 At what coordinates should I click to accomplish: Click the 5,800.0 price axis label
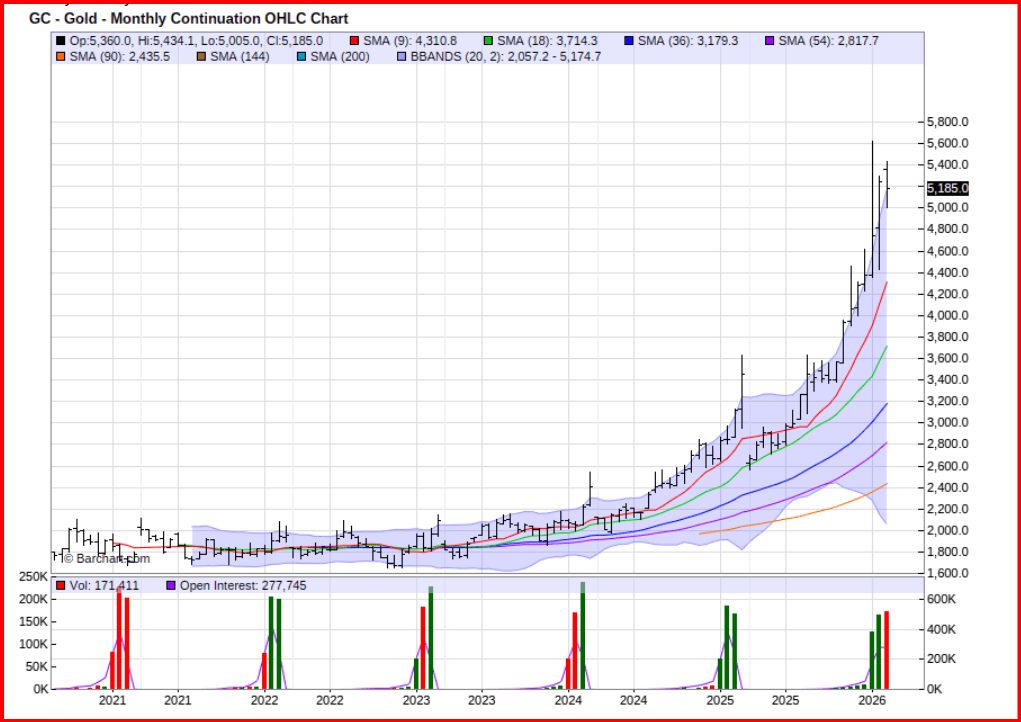[948, 122]
